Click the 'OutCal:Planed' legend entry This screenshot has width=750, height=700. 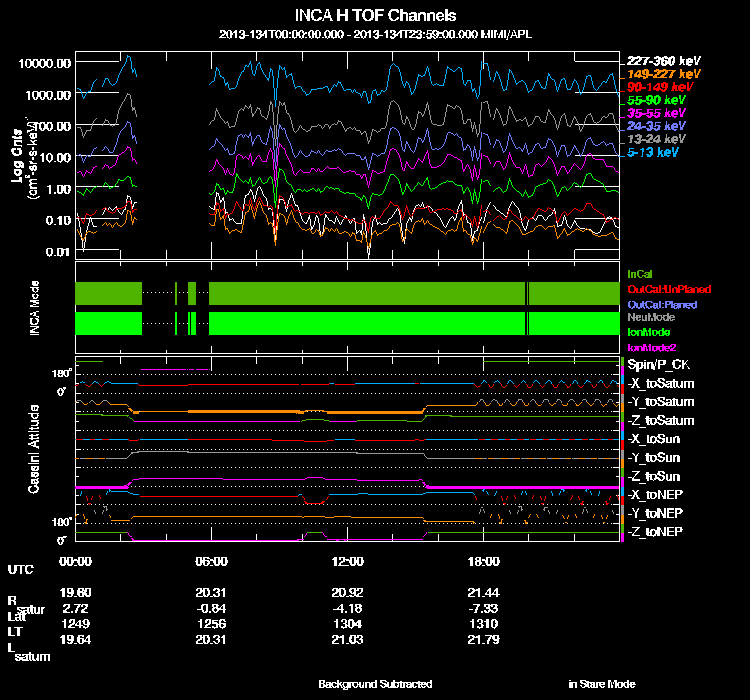pyautogui.click(x=662, y=305)
